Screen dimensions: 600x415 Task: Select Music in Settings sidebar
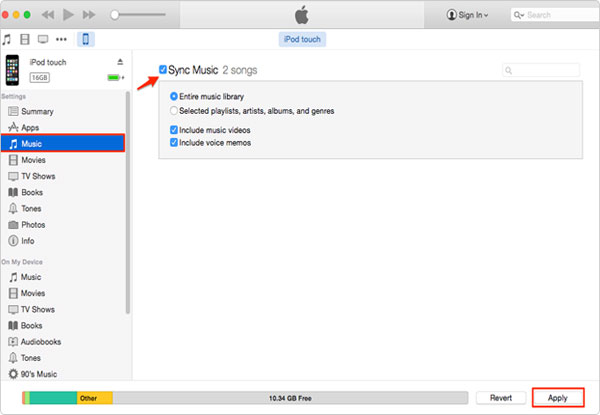[63, 143]
